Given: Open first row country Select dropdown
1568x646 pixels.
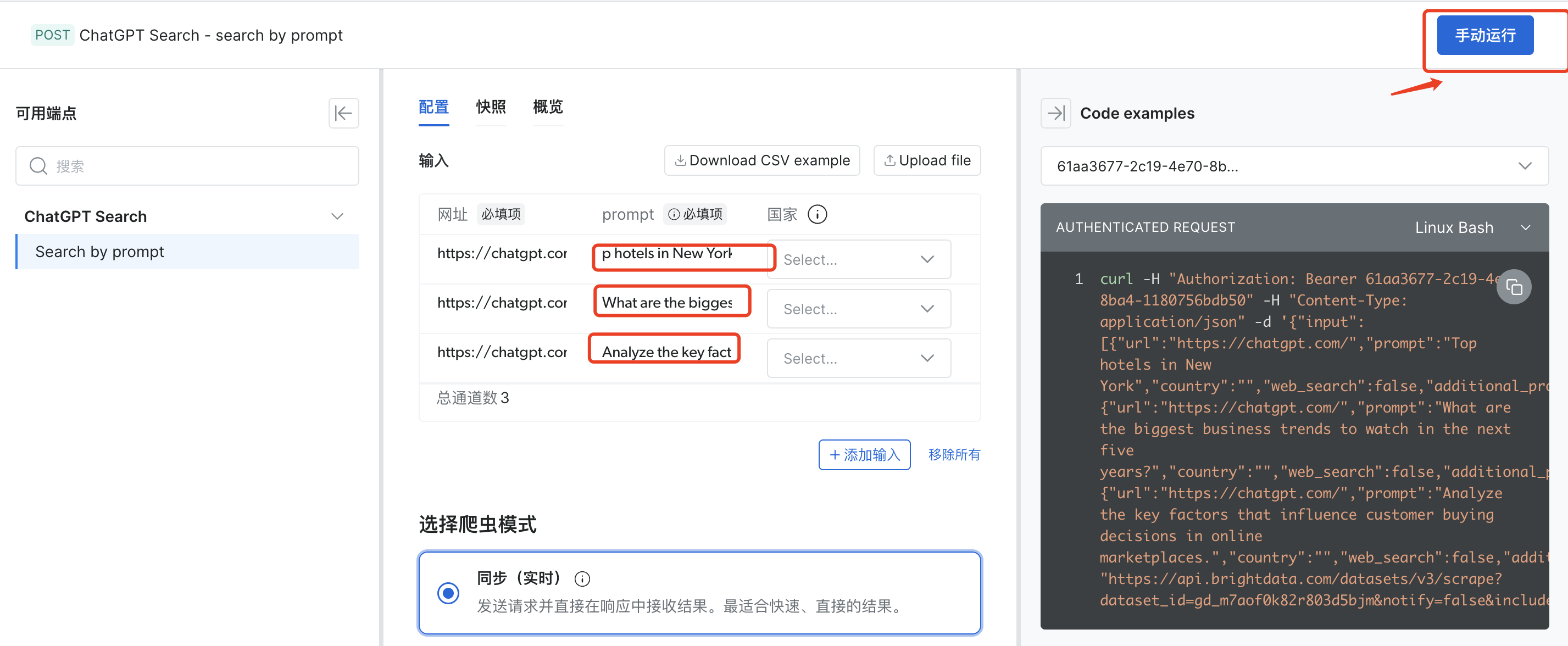Looking at the screenshot, I should [x=858, y=259].
